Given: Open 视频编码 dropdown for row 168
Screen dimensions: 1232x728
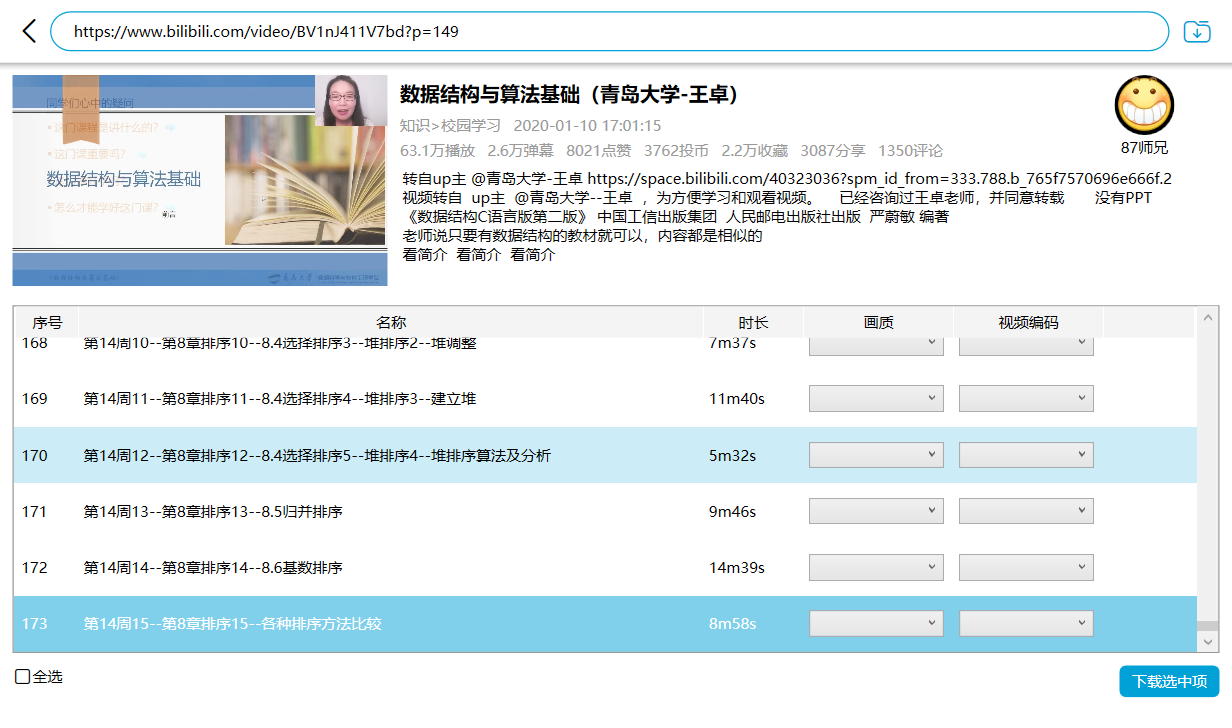Looking at the screenshot, I should tap(1026, 344).
